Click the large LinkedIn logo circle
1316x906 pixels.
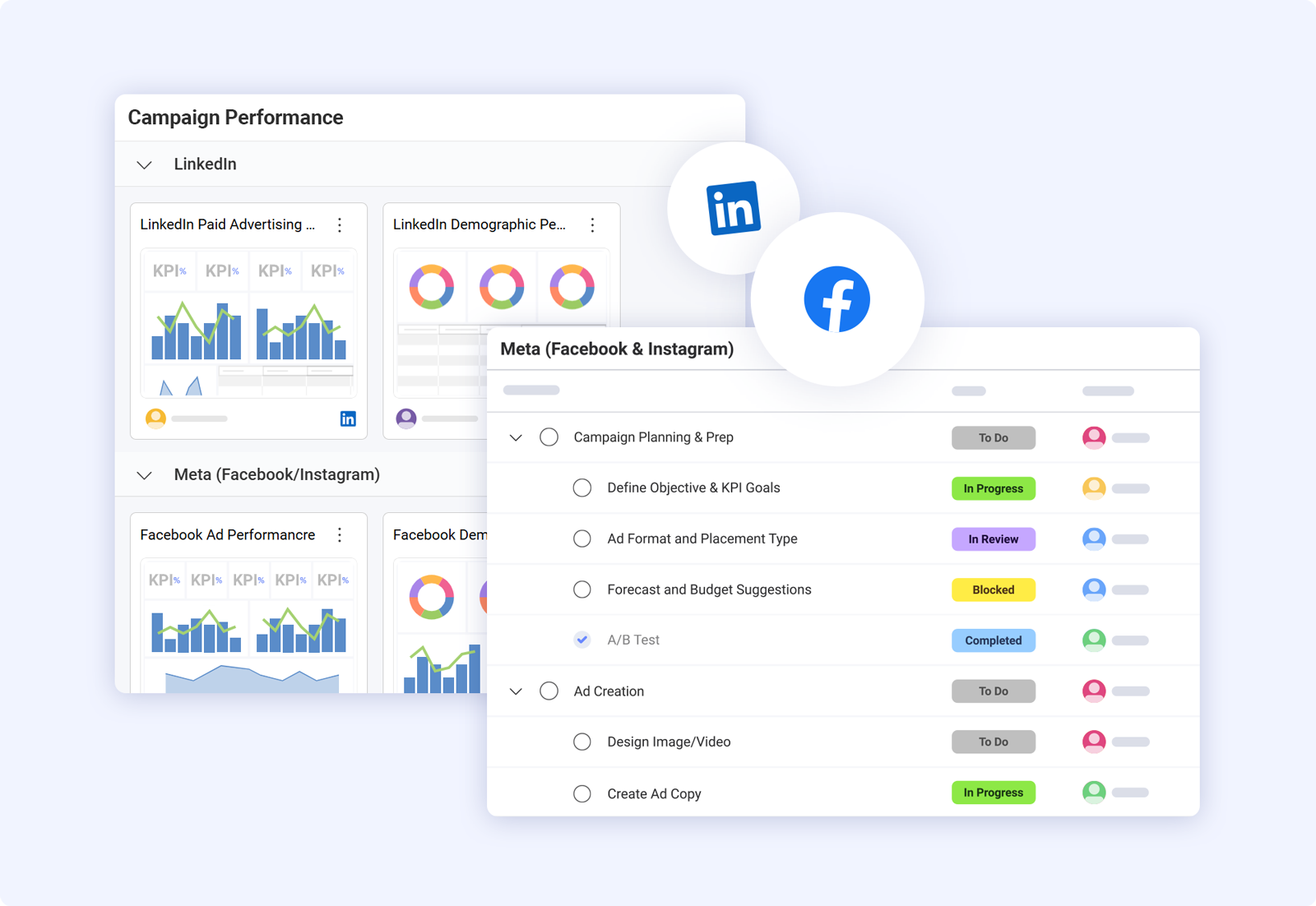click(733, 209)
